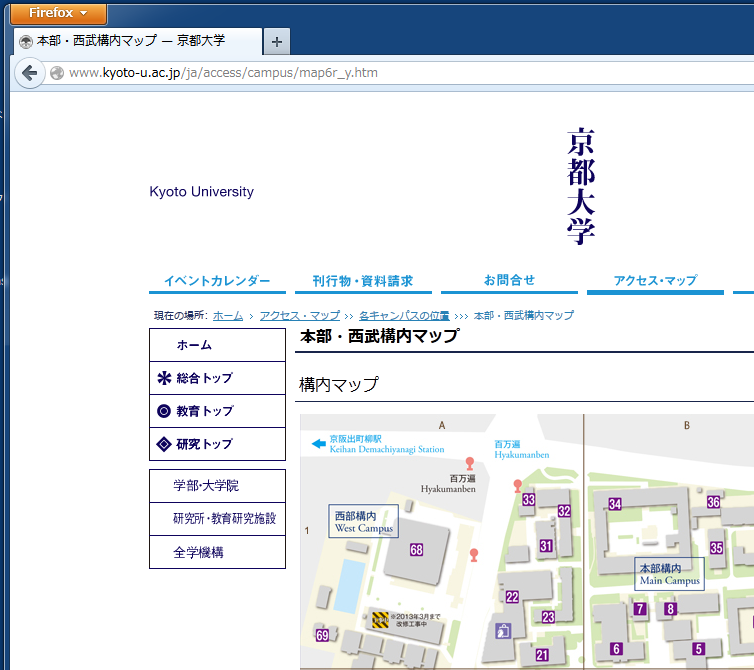Open the orange Firefox menu button

pyautogui.click(x=58, y=13)
